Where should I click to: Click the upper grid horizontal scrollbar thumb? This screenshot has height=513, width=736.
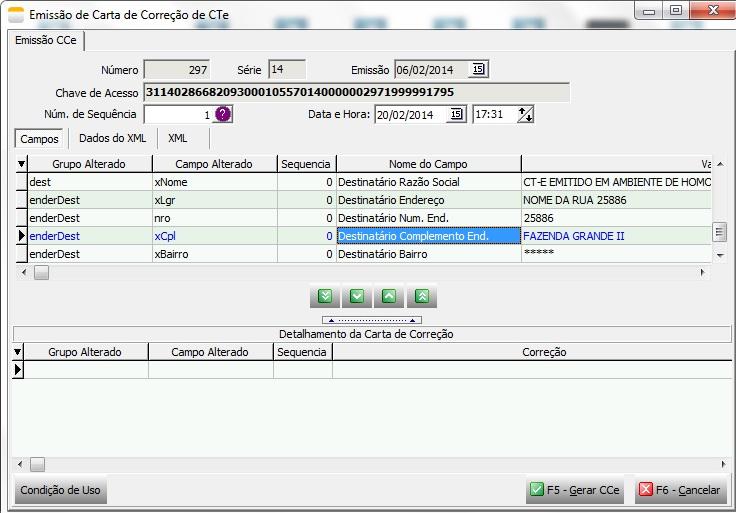click(41, 273)
